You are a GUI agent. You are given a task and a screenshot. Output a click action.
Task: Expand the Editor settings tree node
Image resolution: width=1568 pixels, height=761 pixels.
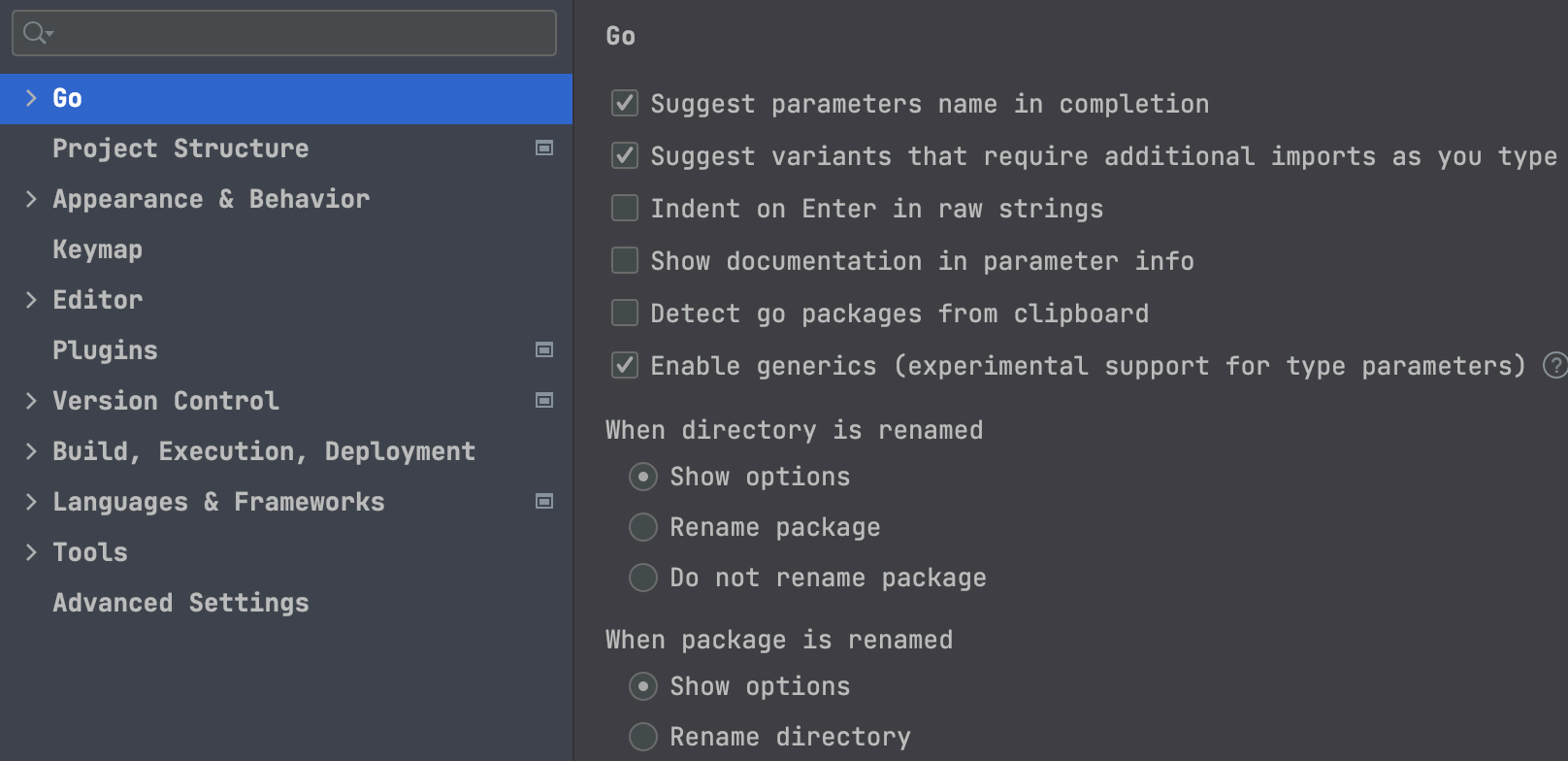(31, 300)
